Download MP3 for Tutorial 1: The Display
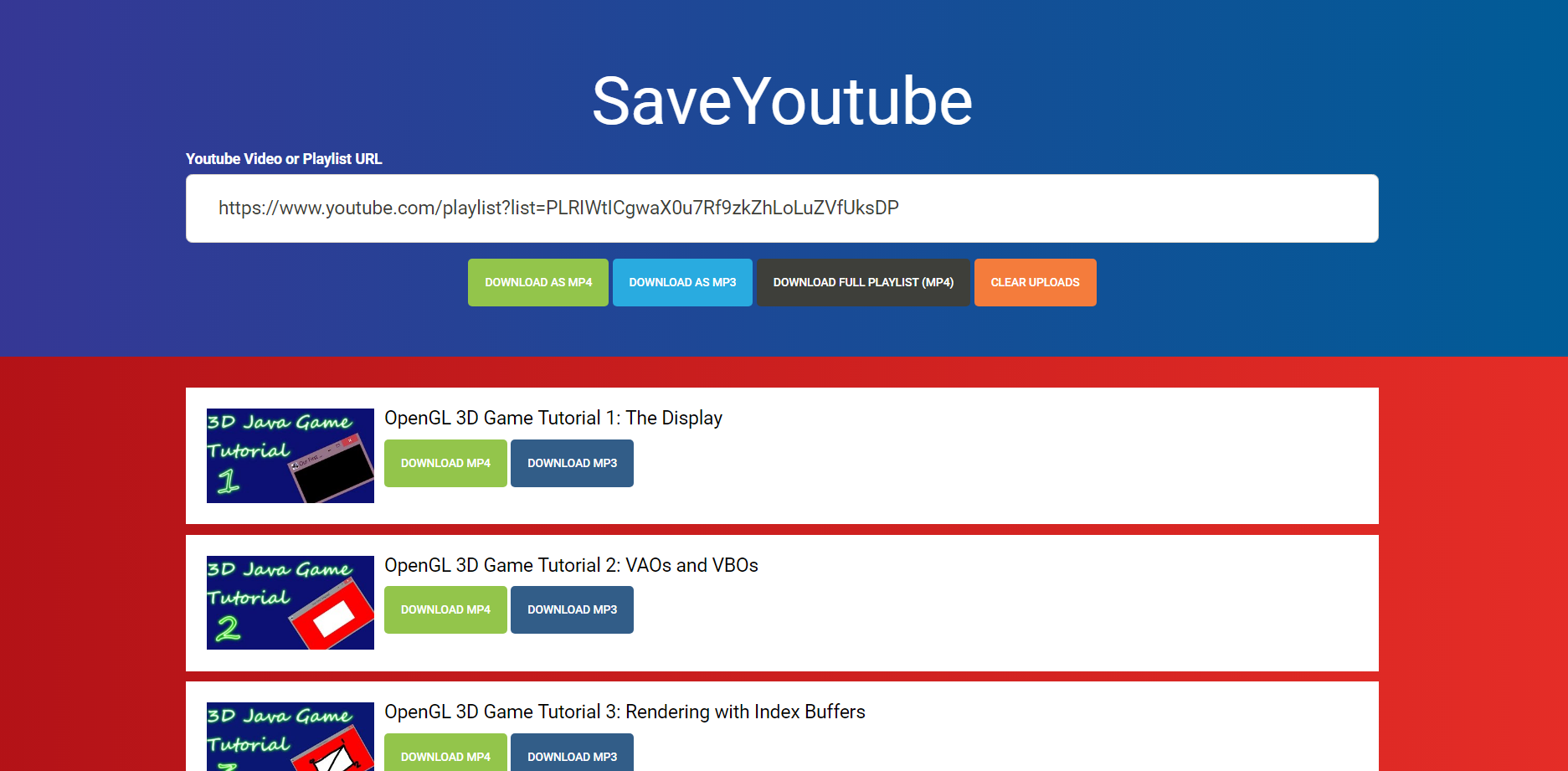Image resolution: width=1568 pixels, height=771 pixels. coord(572,463)
